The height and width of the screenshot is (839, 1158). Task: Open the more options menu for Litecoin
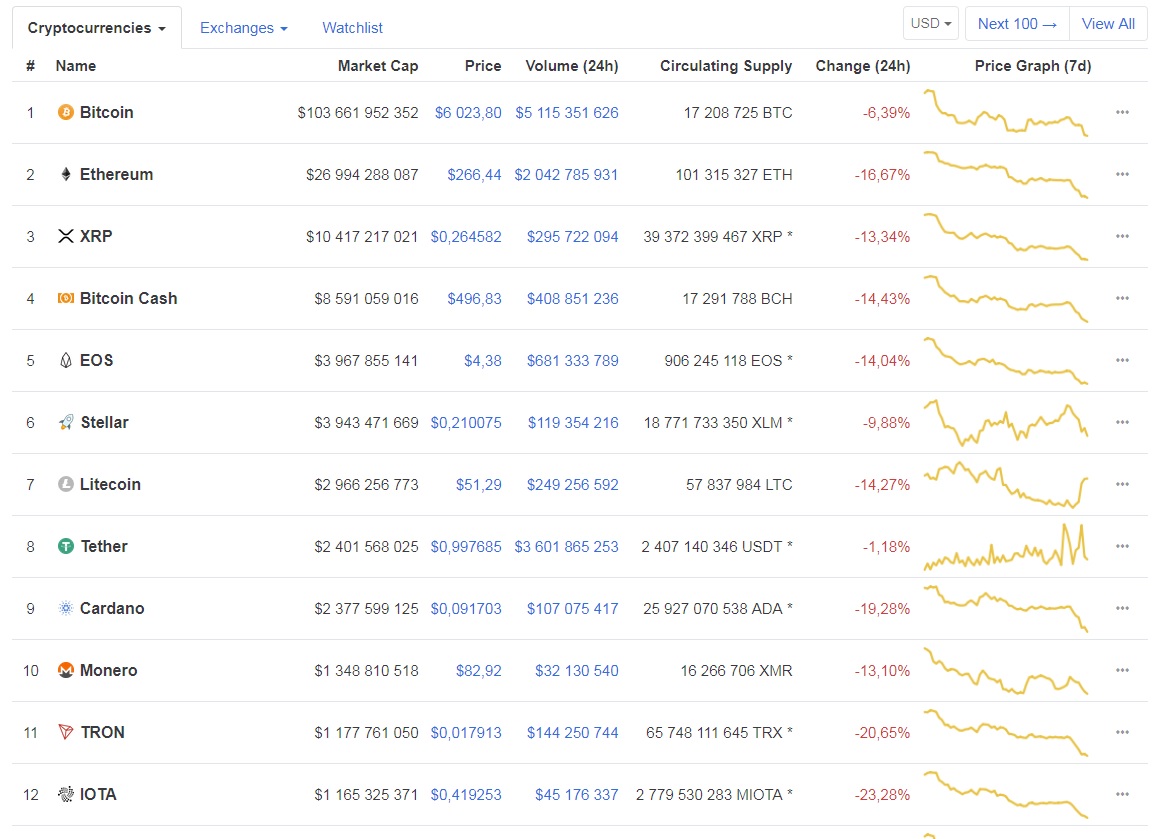[x=1123, y=484]
